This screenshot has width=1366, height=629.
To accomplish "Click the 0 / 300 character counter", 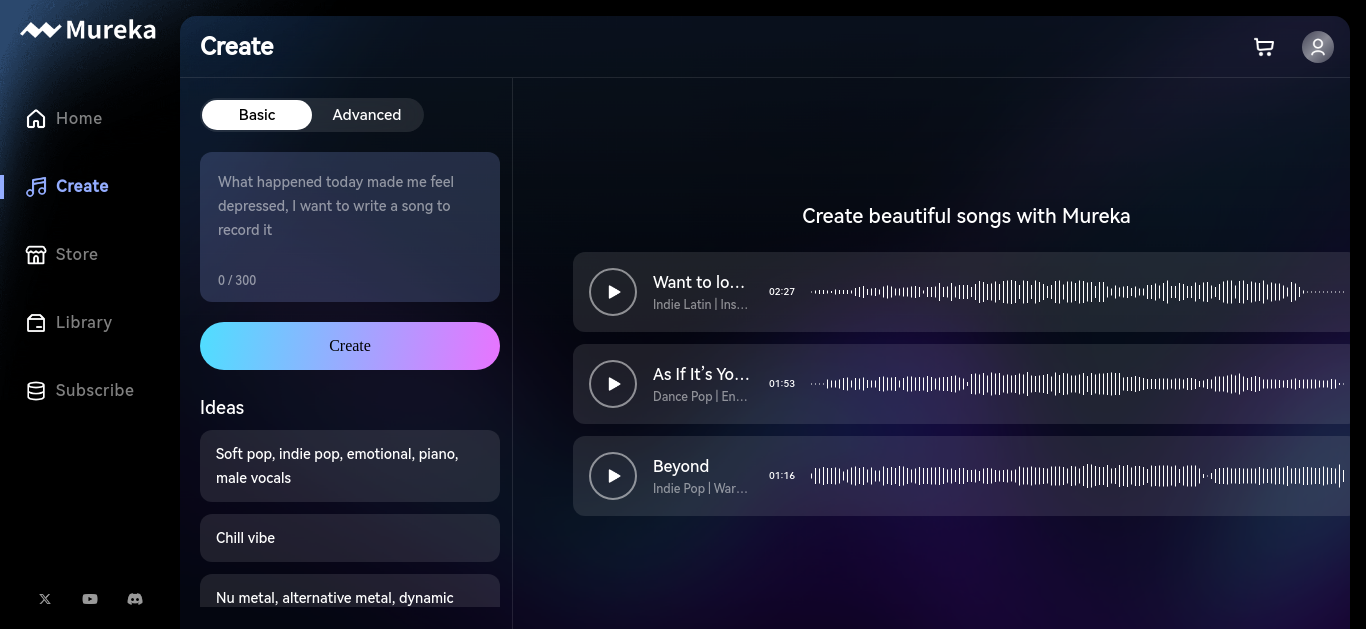I will [x=237, y=280].
